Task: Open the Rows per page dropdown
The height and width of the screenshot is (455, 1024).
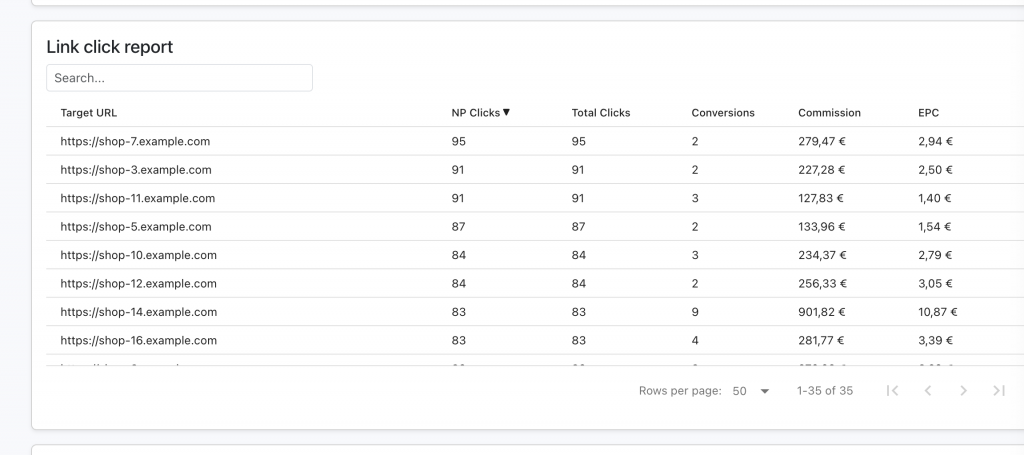Action: tap(751, 391)
